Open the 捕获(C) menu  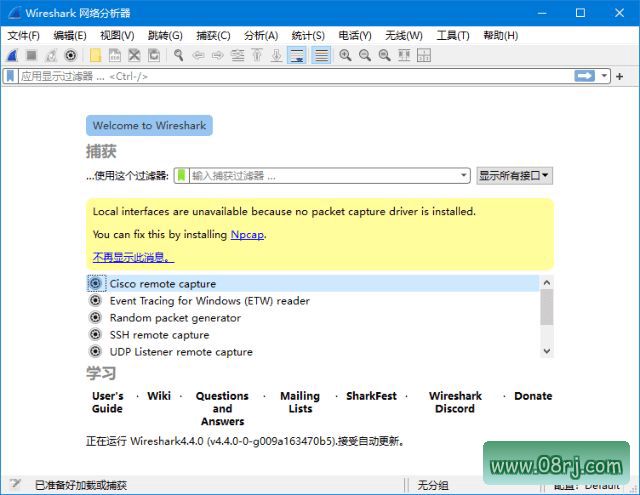[x=213, y=36]
